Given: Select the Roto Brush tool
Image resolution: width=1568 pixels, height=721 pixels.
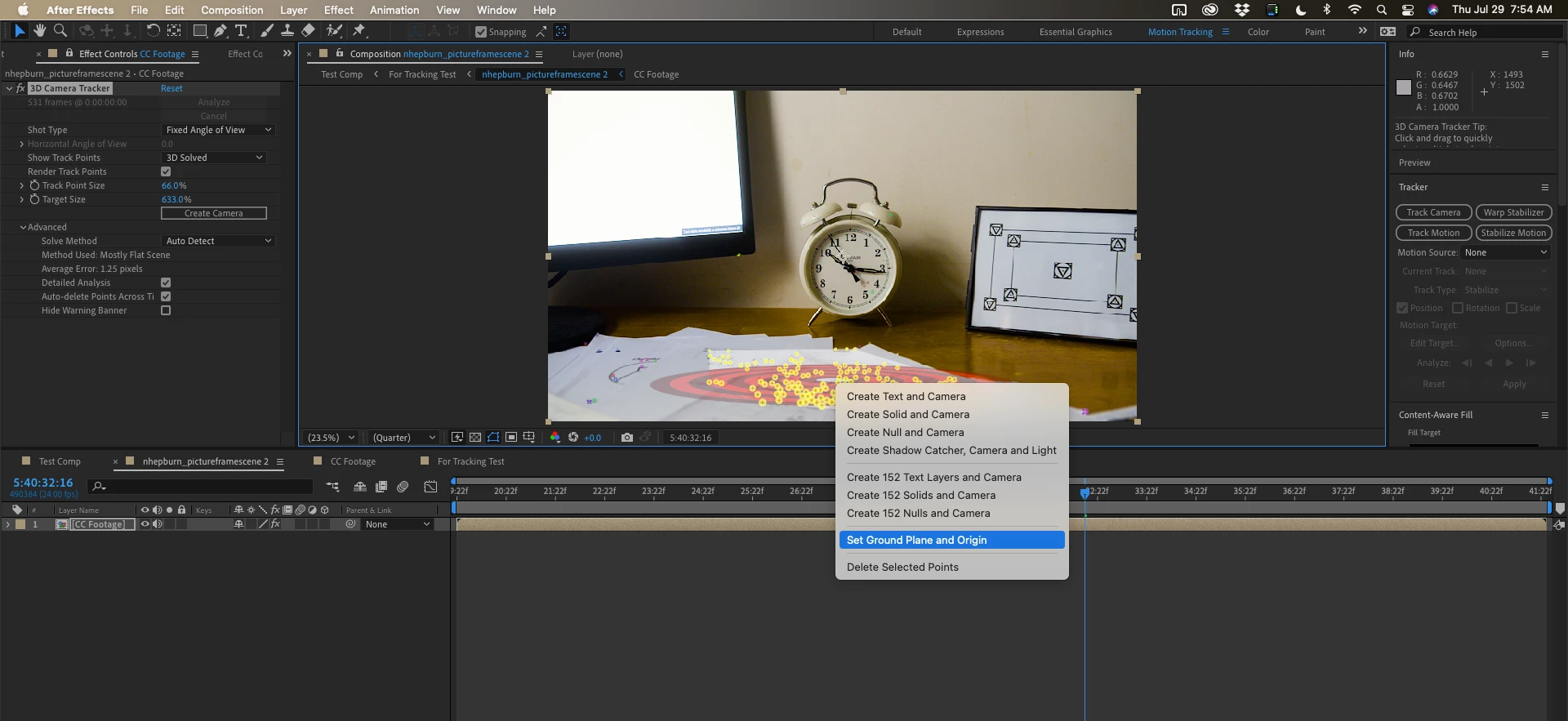Looking at the screenshot, I should [334, 31].
